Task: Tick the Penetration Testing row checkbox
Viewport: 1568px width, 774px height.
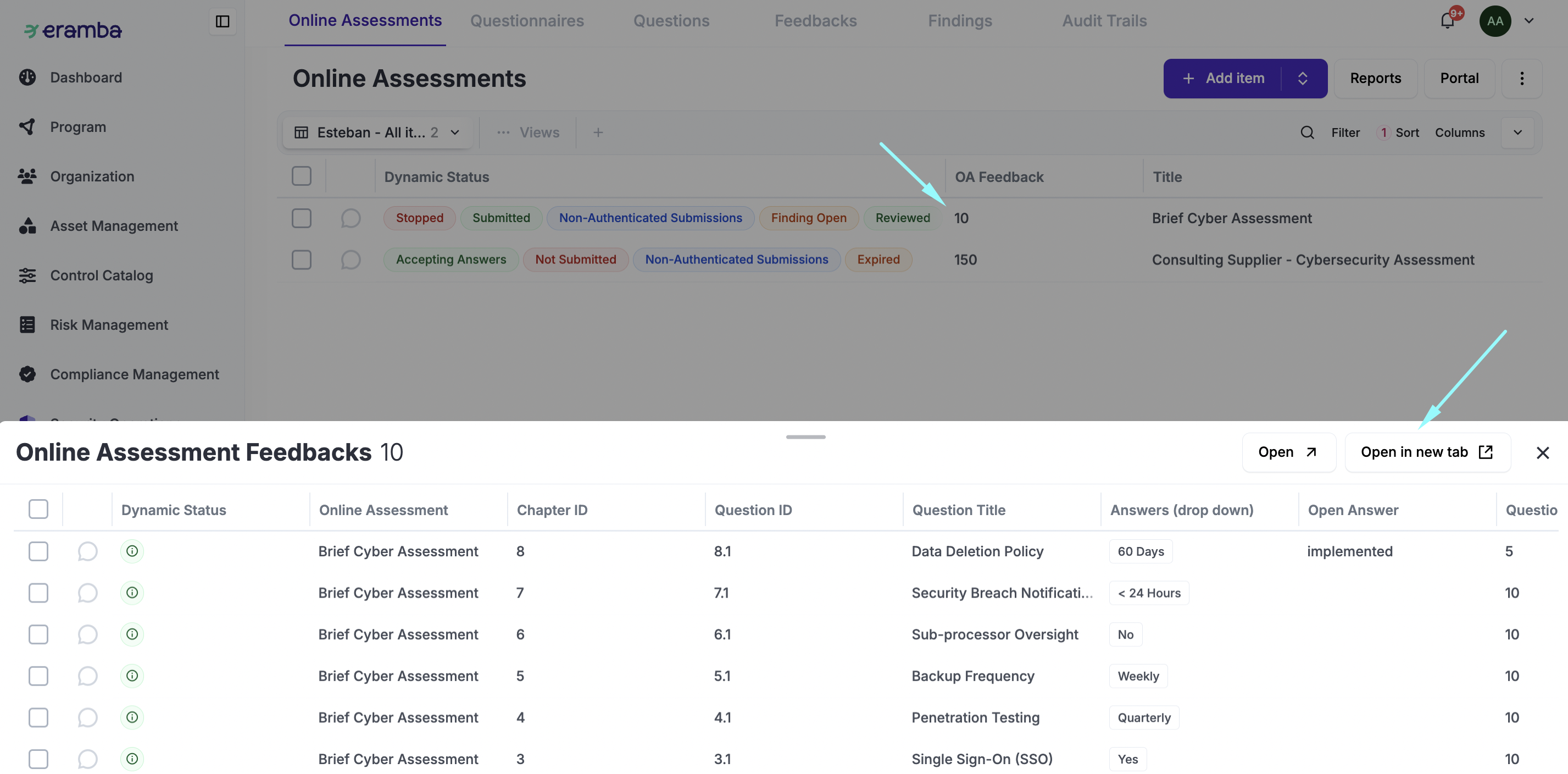Action: point(38,717)
